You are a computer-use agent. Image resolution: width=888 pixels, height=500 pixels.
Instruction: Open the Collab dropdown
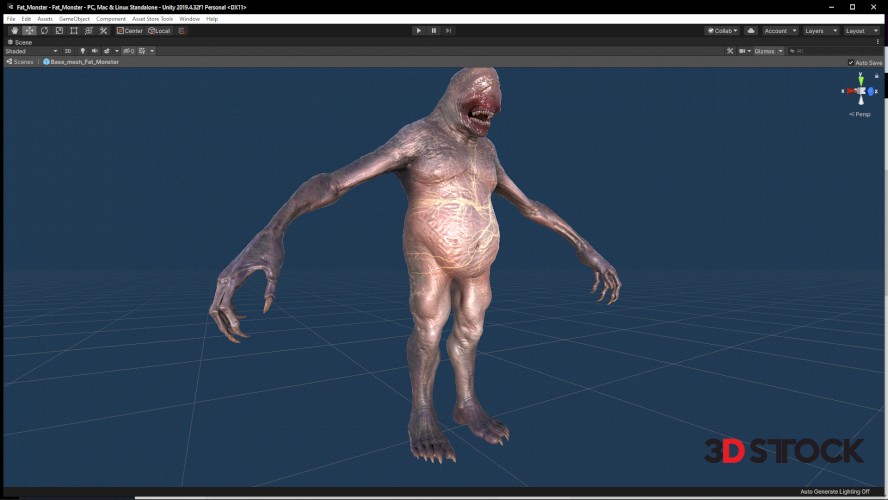[x=722, y=31]
